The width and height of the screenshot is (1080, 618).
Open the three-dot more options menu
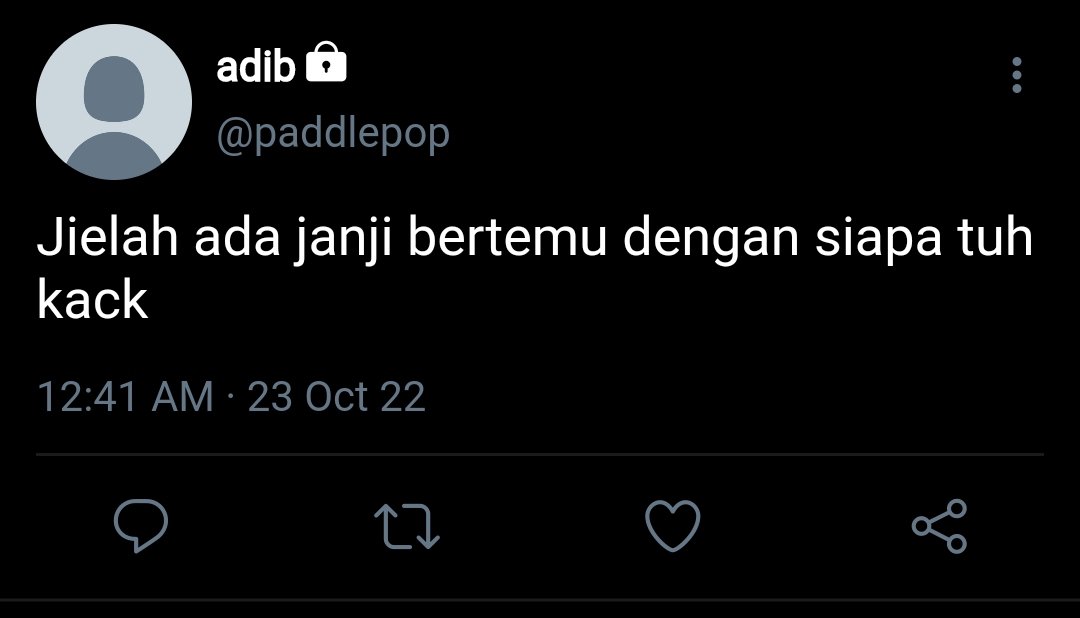pos(1017,75)
